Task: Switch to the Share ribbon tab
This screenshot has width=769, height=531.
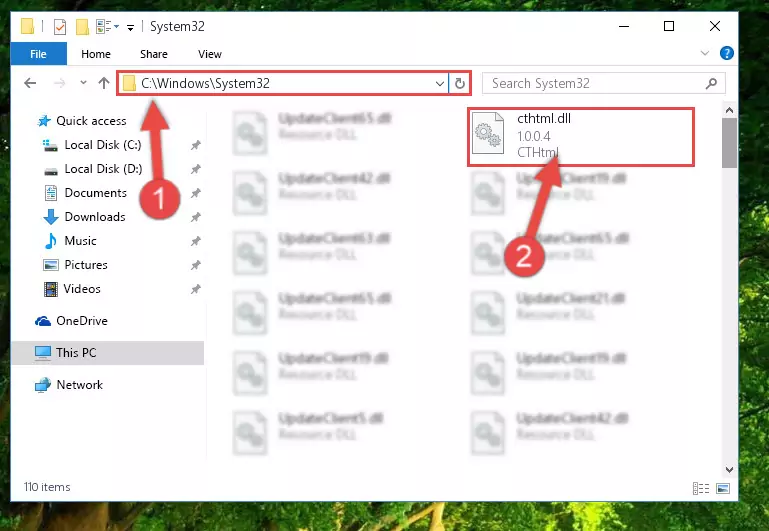Action: (x=154, y=54)
